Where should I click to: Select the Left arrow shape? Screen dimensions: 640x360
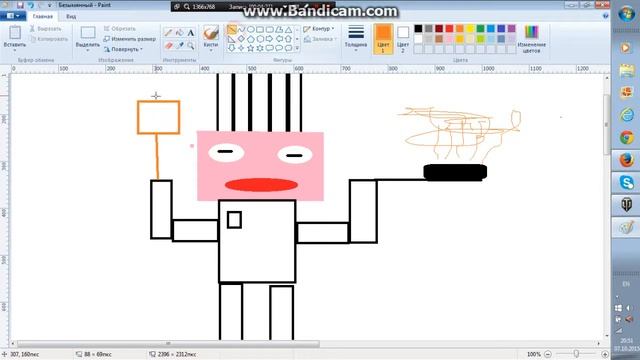pyautogui.click(x=279, y=39)
